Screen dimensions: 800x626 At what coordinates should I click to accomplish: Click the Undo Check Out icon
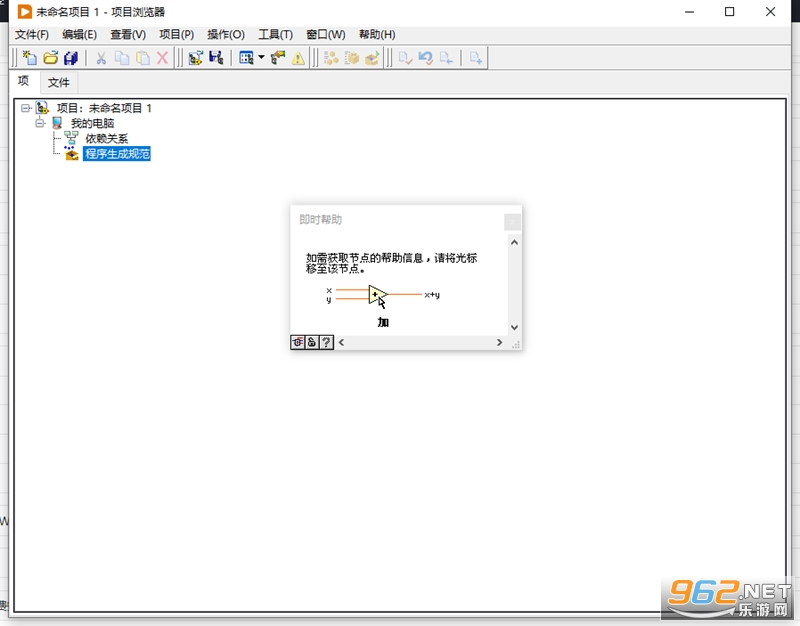(426, 58)
